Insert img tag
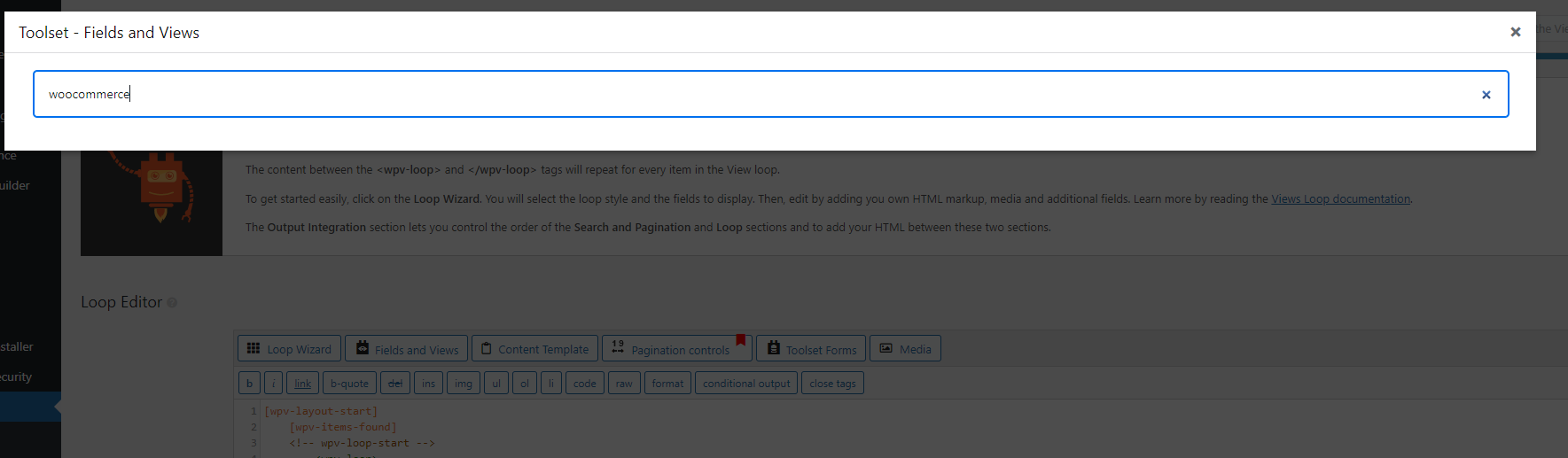 tap(464, 383)
